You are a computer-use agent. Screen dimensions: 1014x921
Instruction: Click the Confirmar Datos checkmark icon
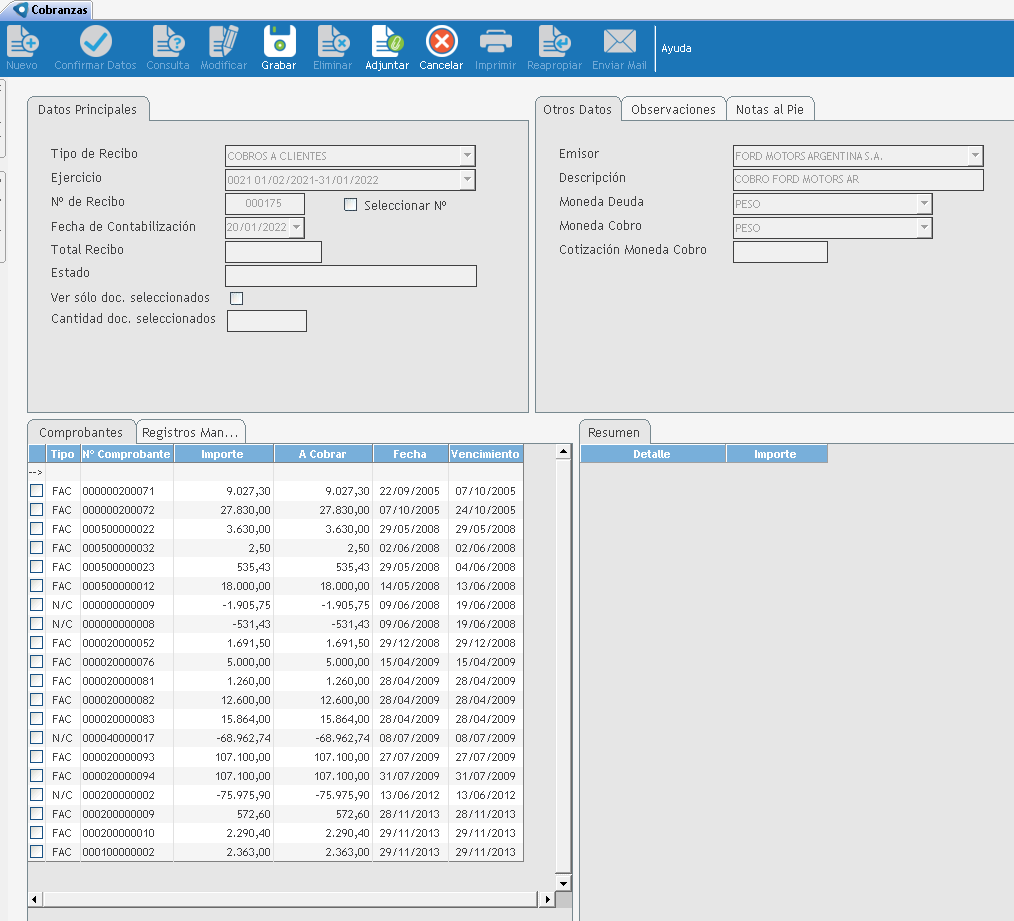coord(95,42)
